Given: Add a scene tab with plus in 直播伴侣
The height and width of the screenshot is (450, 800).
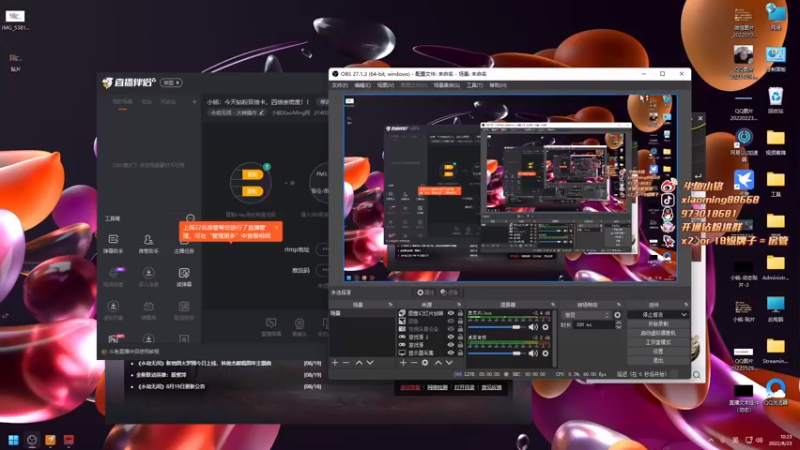Looking at the screenshot, I should [x=194, y=102].
